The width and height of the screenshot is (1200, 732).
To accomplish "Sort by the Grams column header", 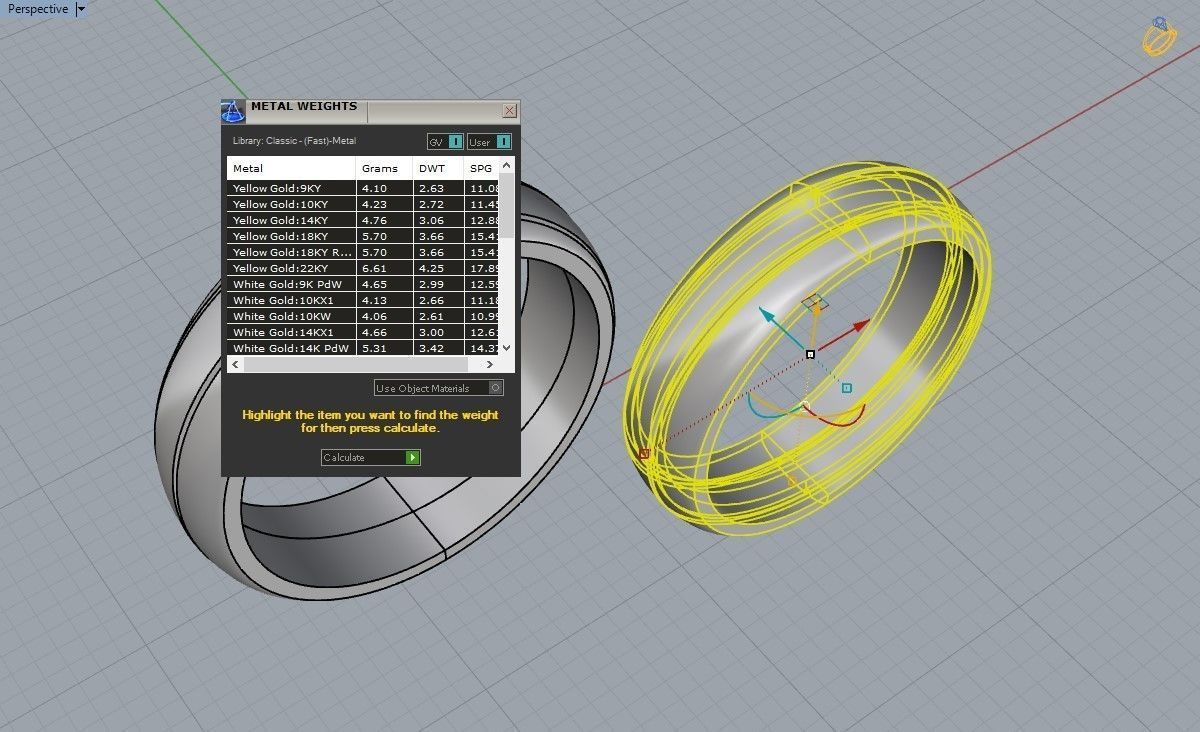I will 384,168.
